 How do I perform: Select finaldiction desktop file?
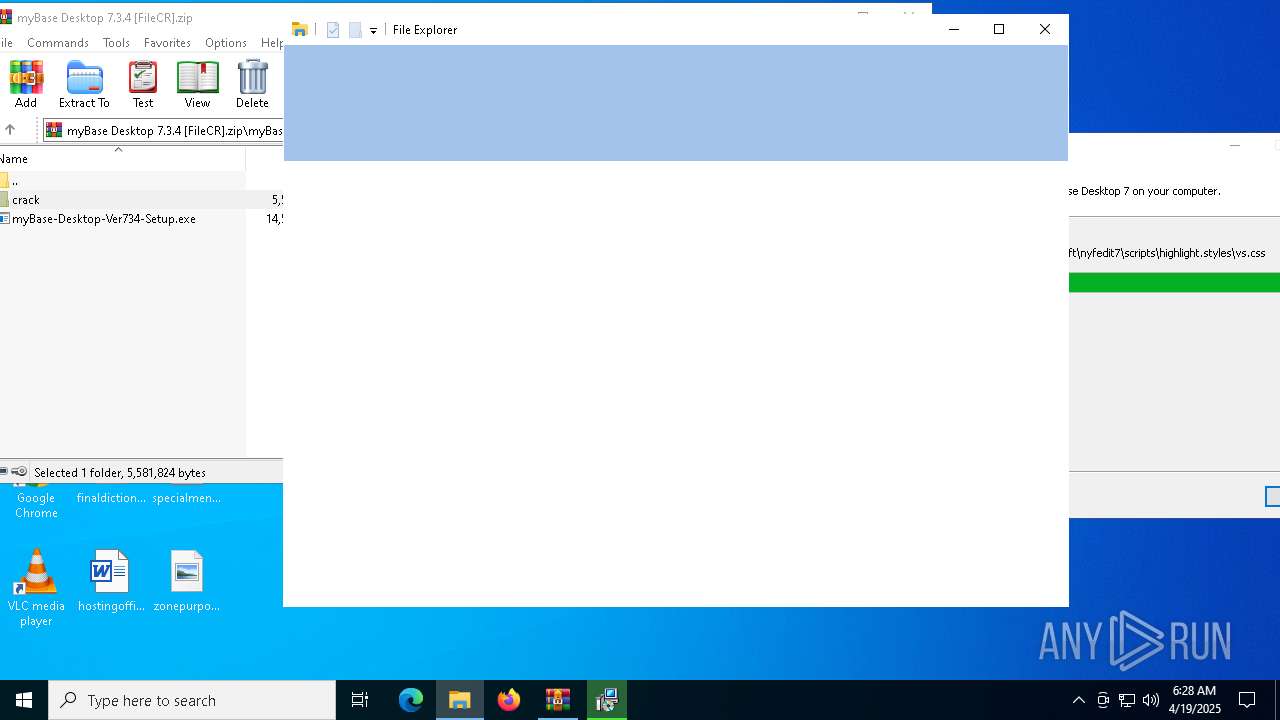111,497
